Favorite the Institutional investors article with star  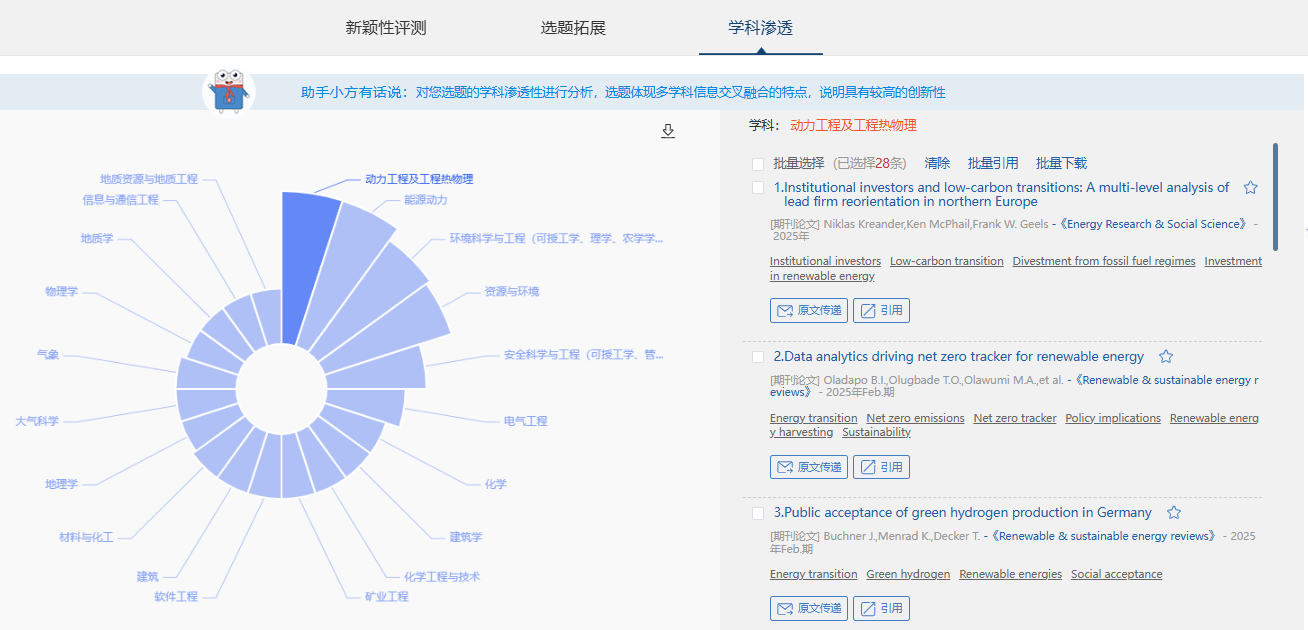pyautogui.click(x=1250, y=188)
